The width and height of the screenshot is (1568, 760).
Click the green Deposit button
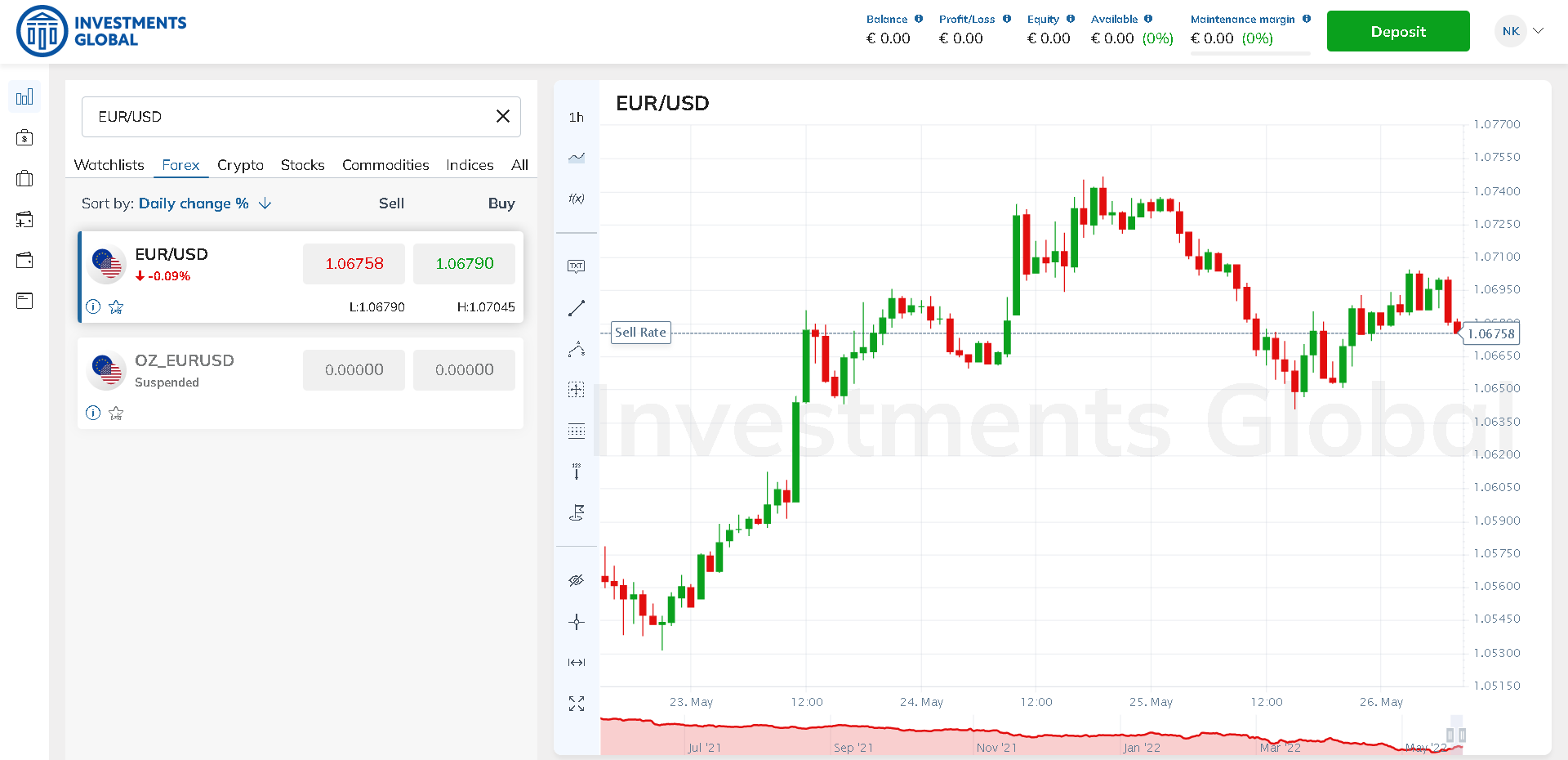1398,31
